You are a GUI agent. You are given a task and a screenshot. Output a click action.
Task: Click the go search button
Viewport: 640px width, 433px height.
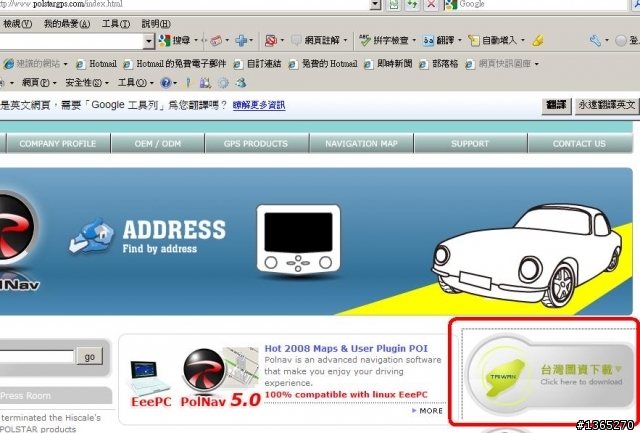(90, 357)
